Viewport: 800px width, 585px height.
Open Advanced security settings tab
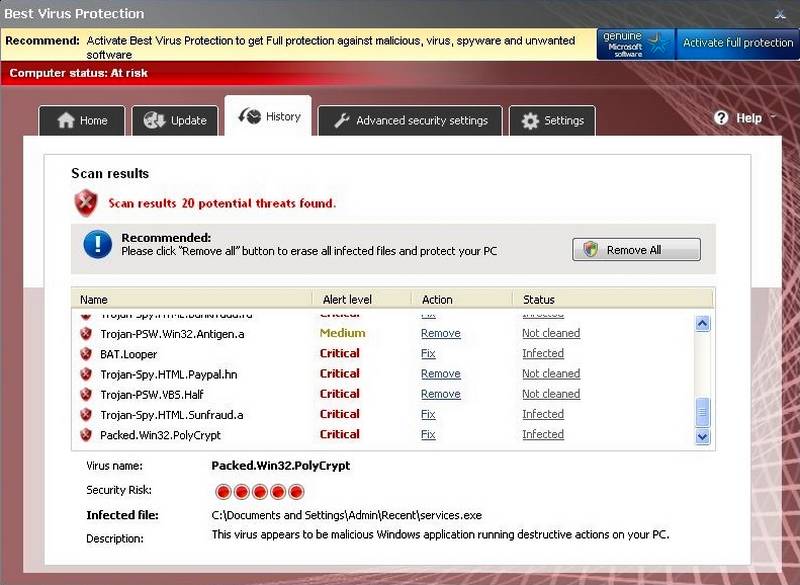coord(410,120)
